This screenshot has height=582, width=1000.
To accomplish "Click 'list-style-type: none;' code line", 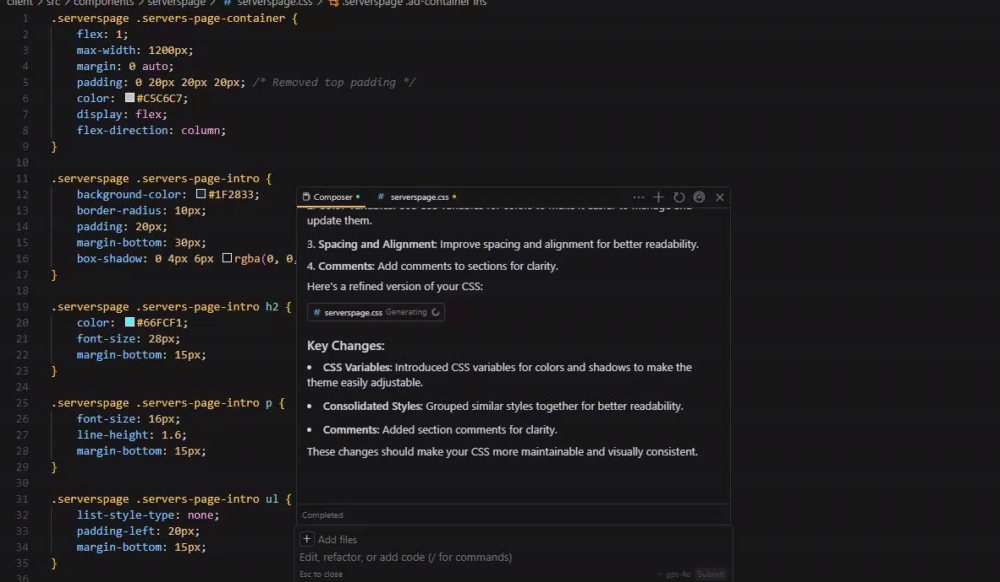I will tap(148, 515).
